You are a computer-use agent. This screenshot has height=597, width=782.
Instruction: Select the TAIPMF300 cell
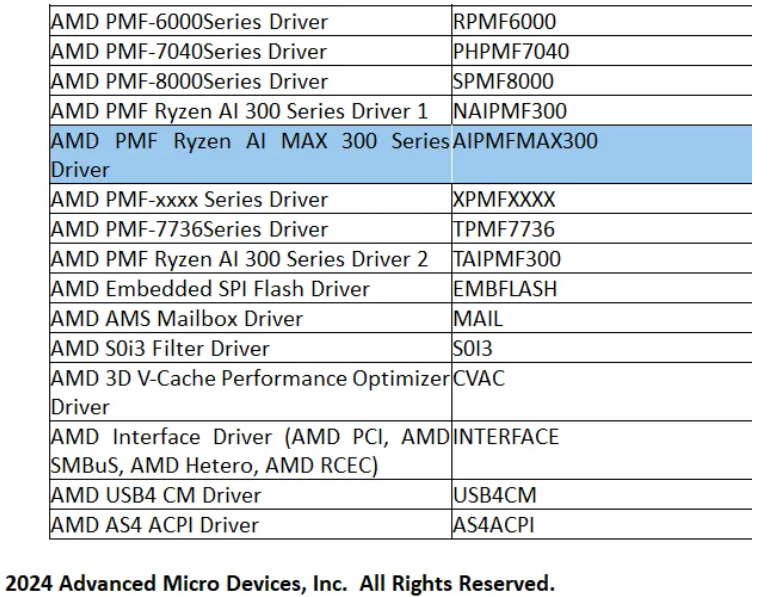[507, 260]
